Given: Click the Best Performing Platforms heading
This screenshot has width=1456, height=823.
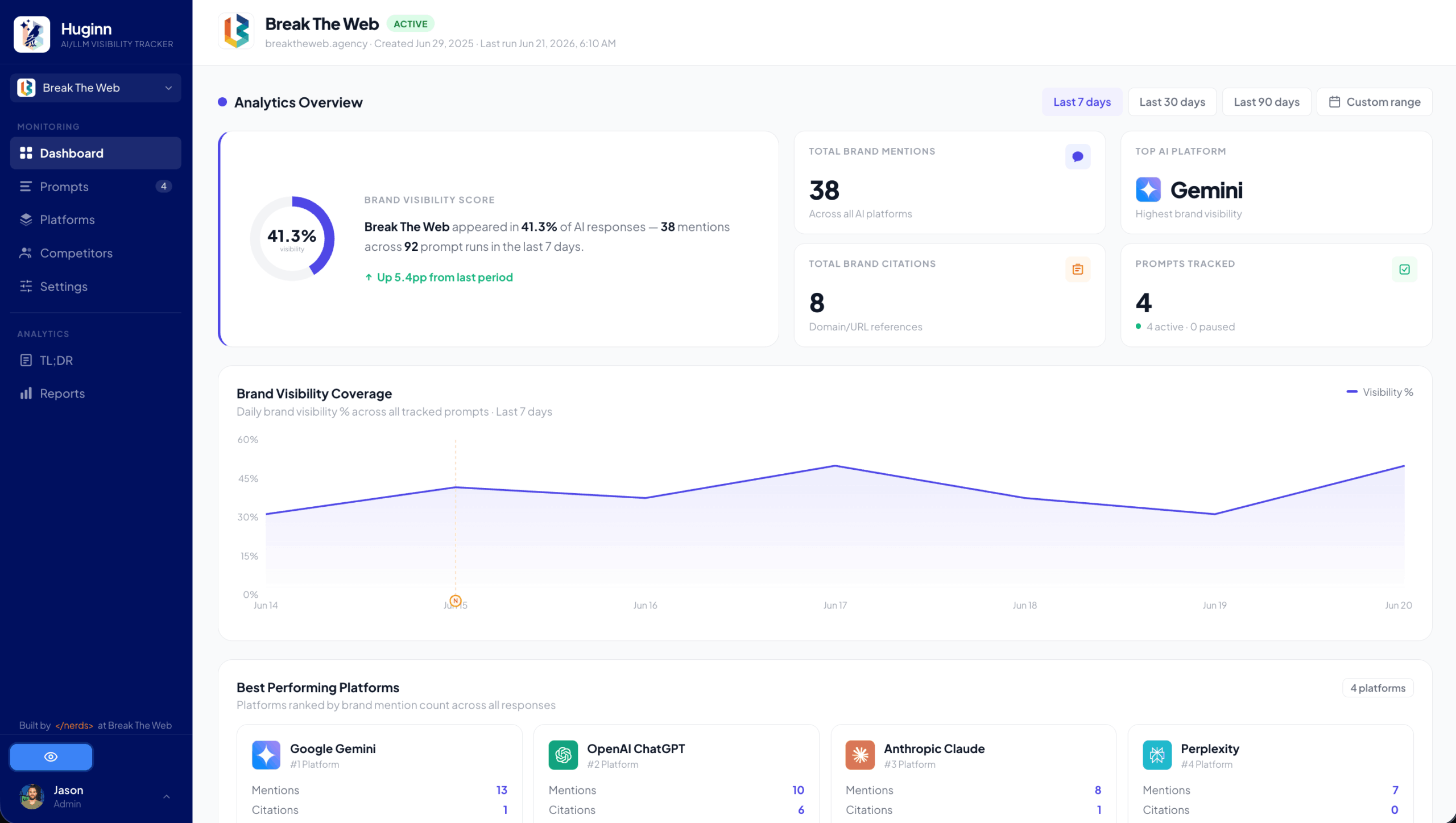Looking at the screenshot, I should click(x=318, y=688).
